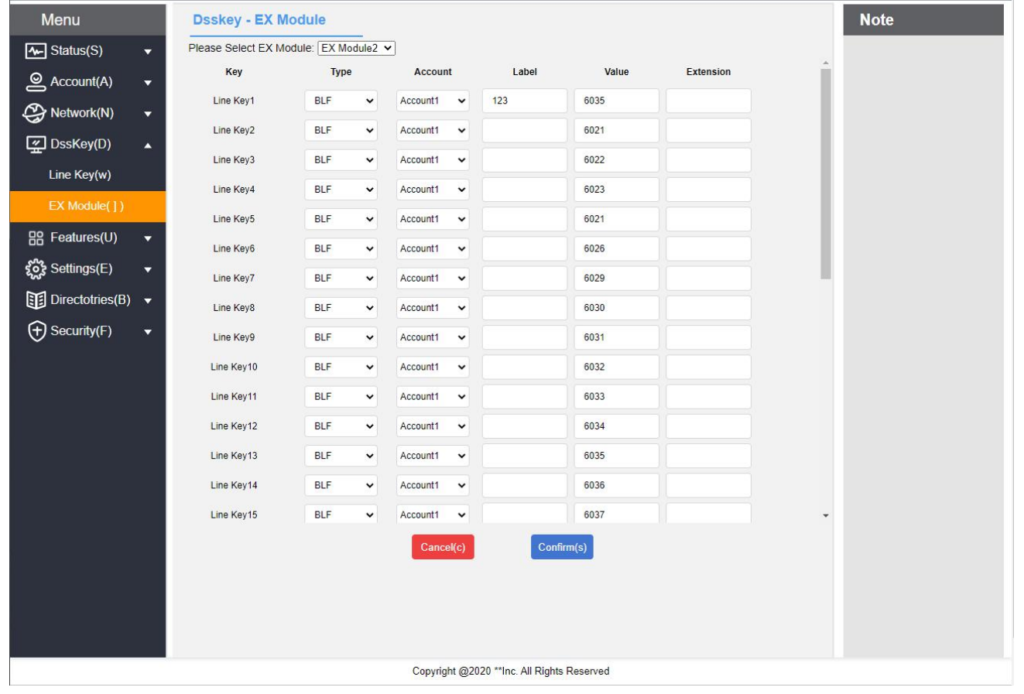This screenshot has height=694, width=1024.
Task: Click the Settings gear icon
Action: pyautogui.click(x=35, y=268)
